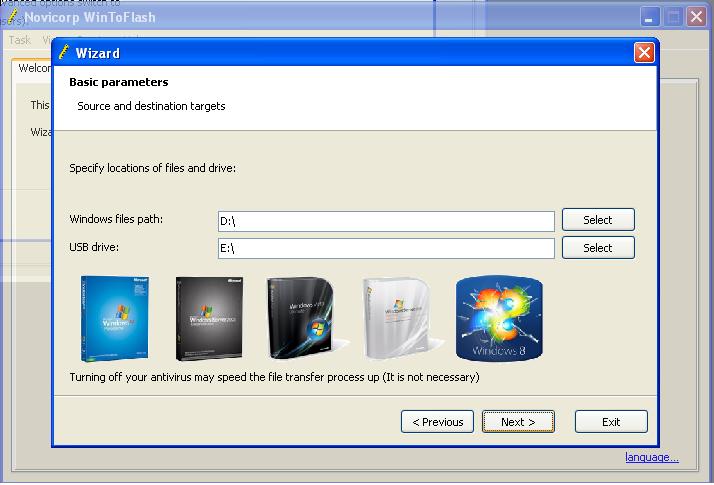Screen dimensions: 714x485
Task: Click the 'USB drive:' label
Action: click(x=94, y=247)
